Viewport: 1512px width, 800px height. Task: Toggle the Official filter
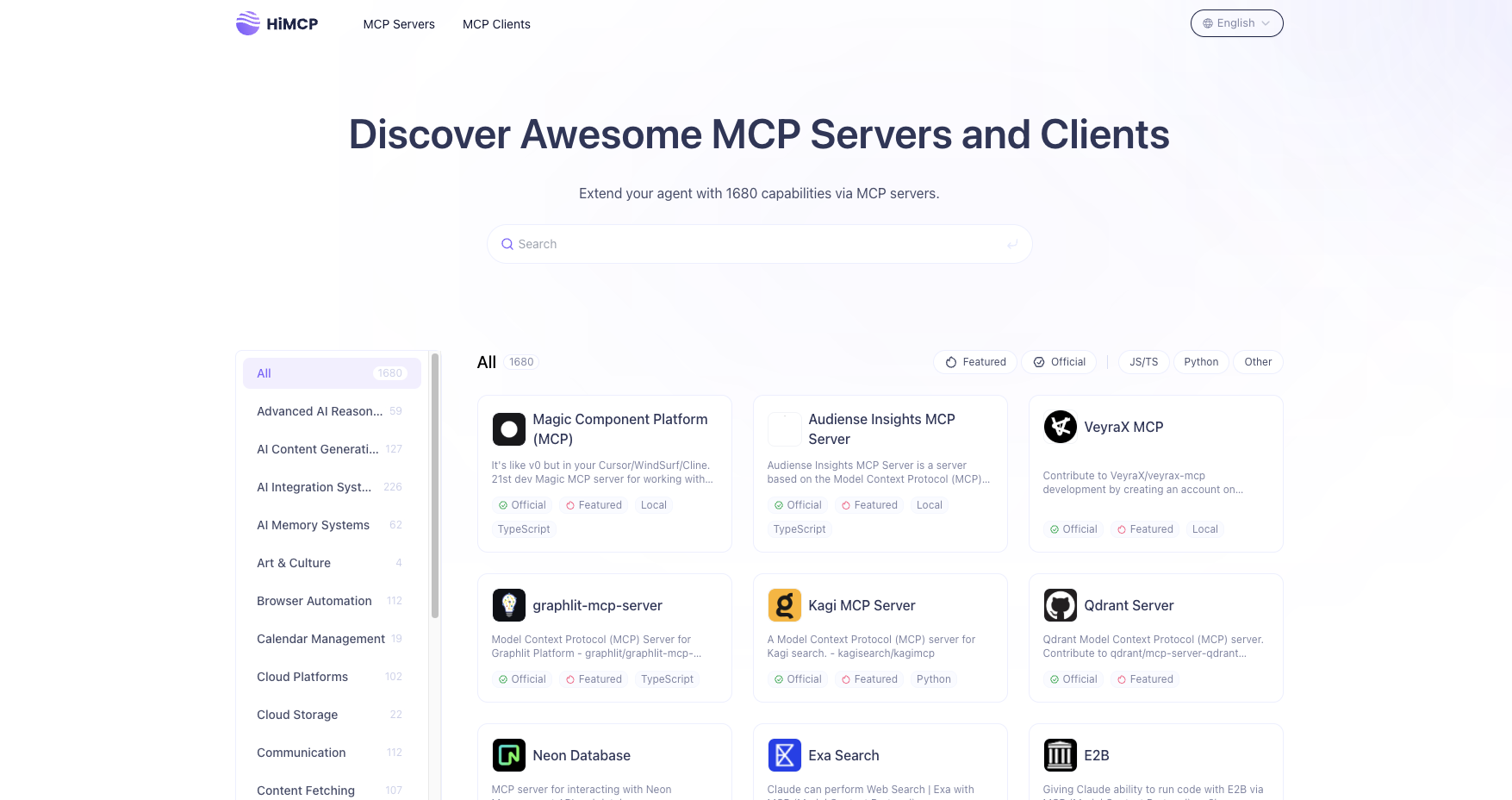1059,362
